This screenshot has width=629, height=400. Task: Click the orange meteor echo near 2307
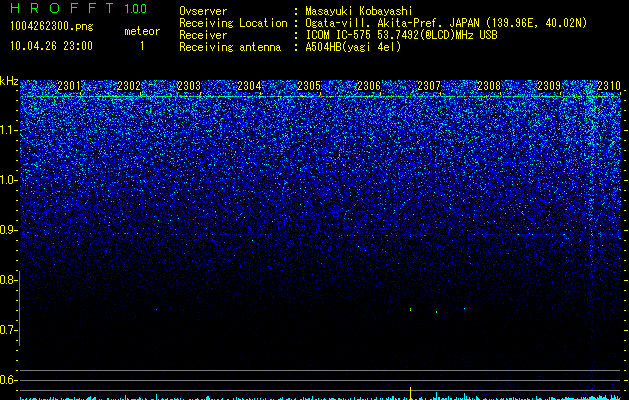coord(410,309)
